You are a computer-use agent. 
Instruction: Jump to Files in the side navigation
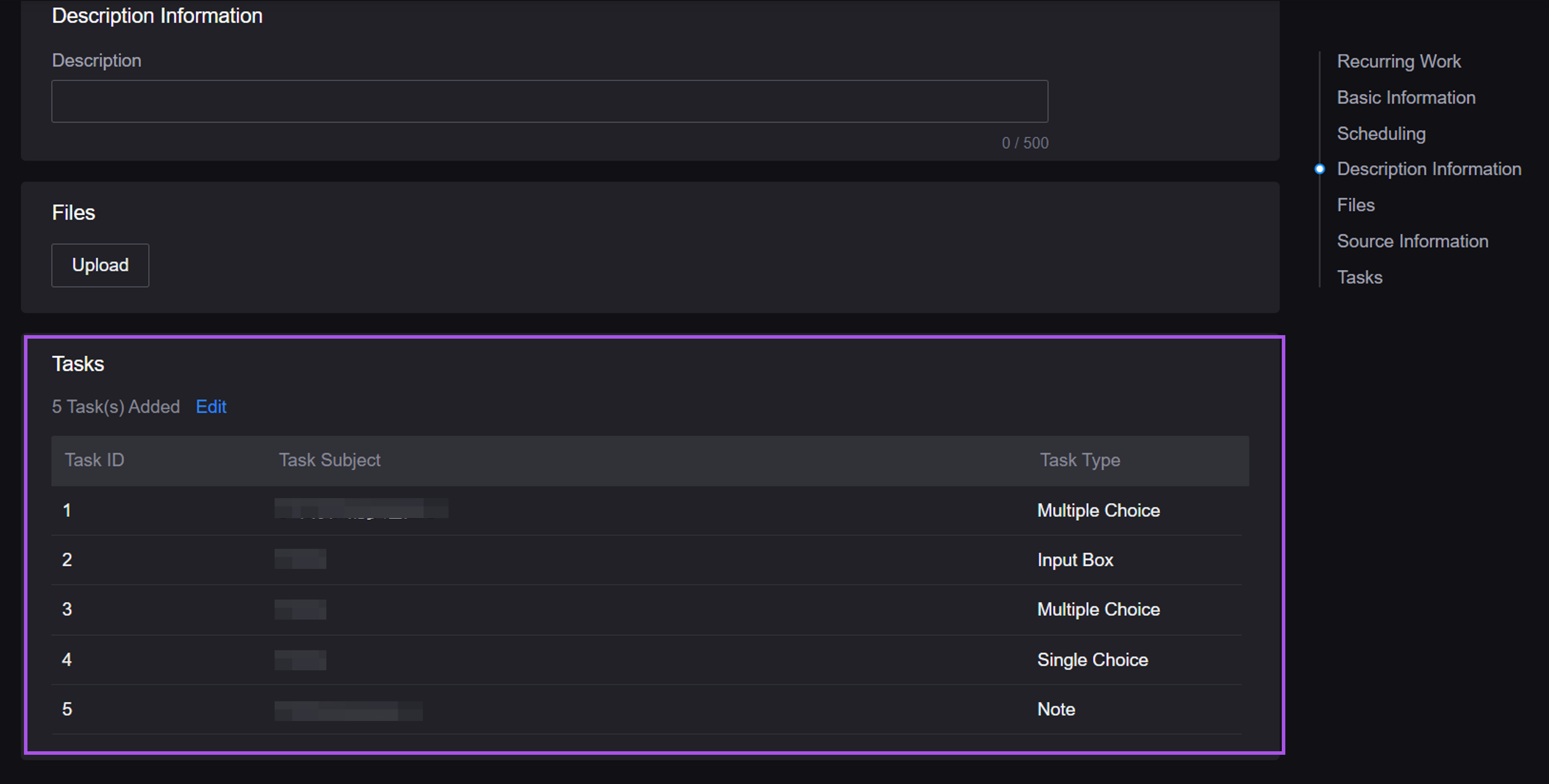coord(1355,205)
